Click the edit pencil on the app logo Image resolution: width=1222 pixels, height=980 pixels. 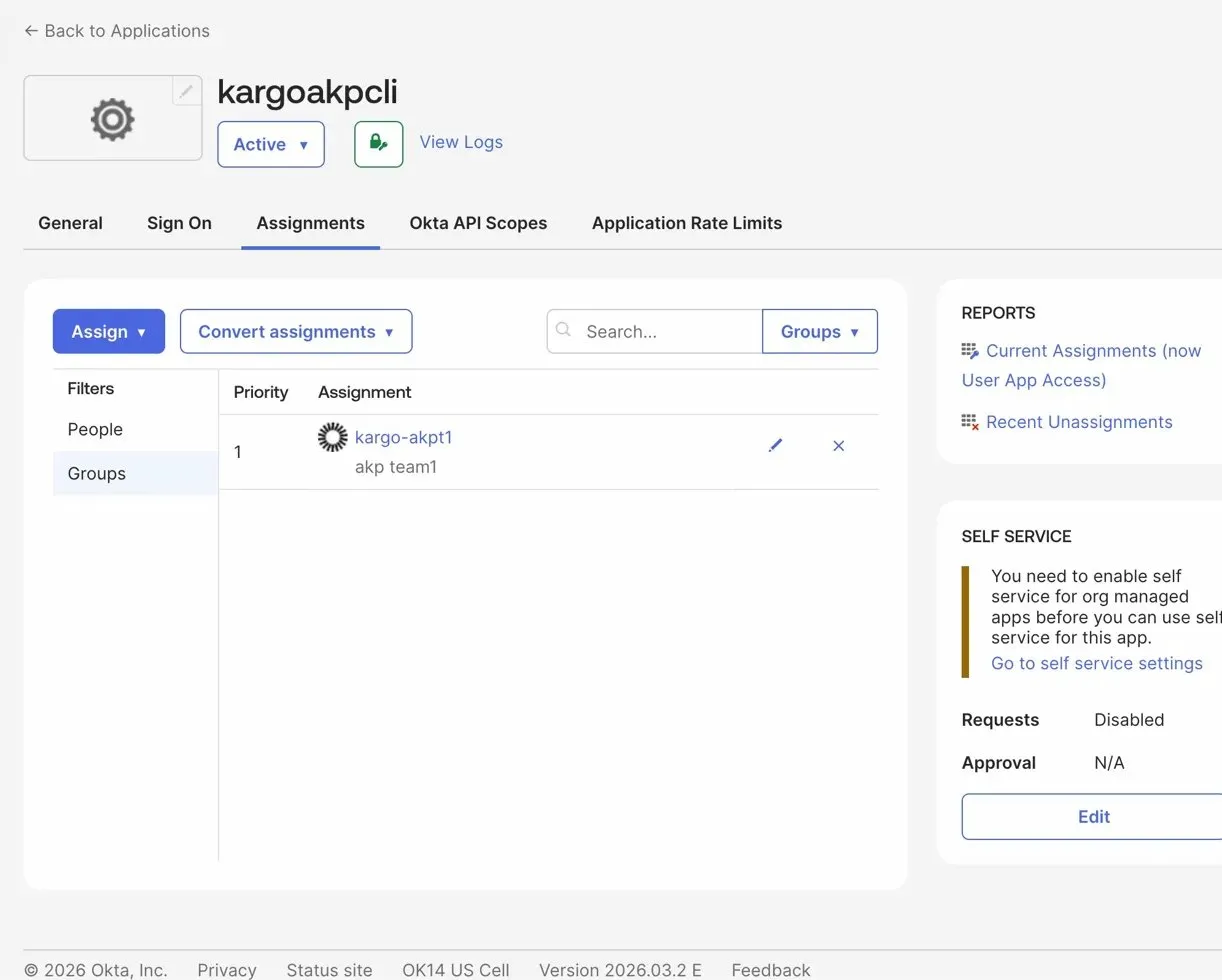click(x=186, y=91)
